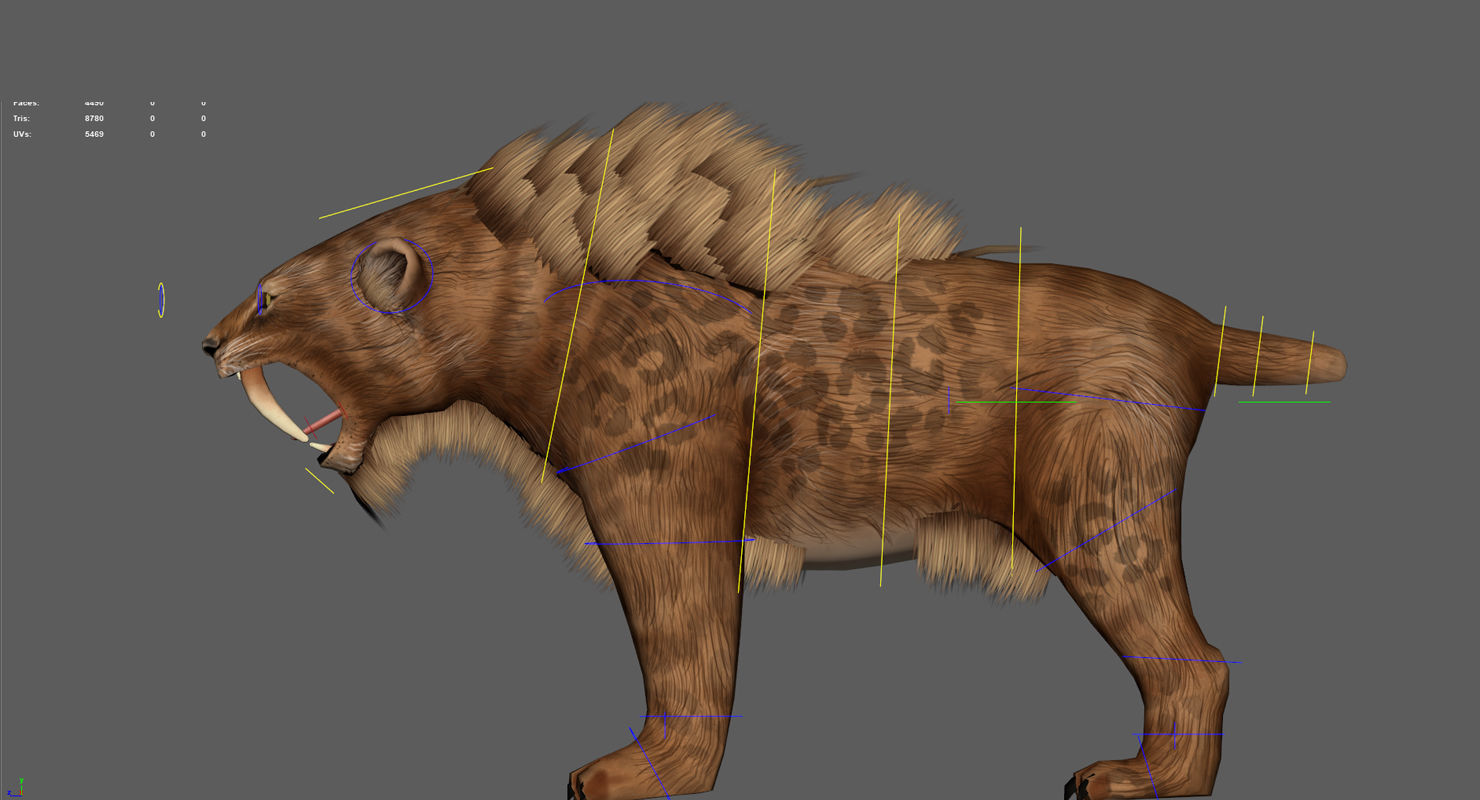
Task: Click the '5469' UV count value
Action: coord(94,134)
